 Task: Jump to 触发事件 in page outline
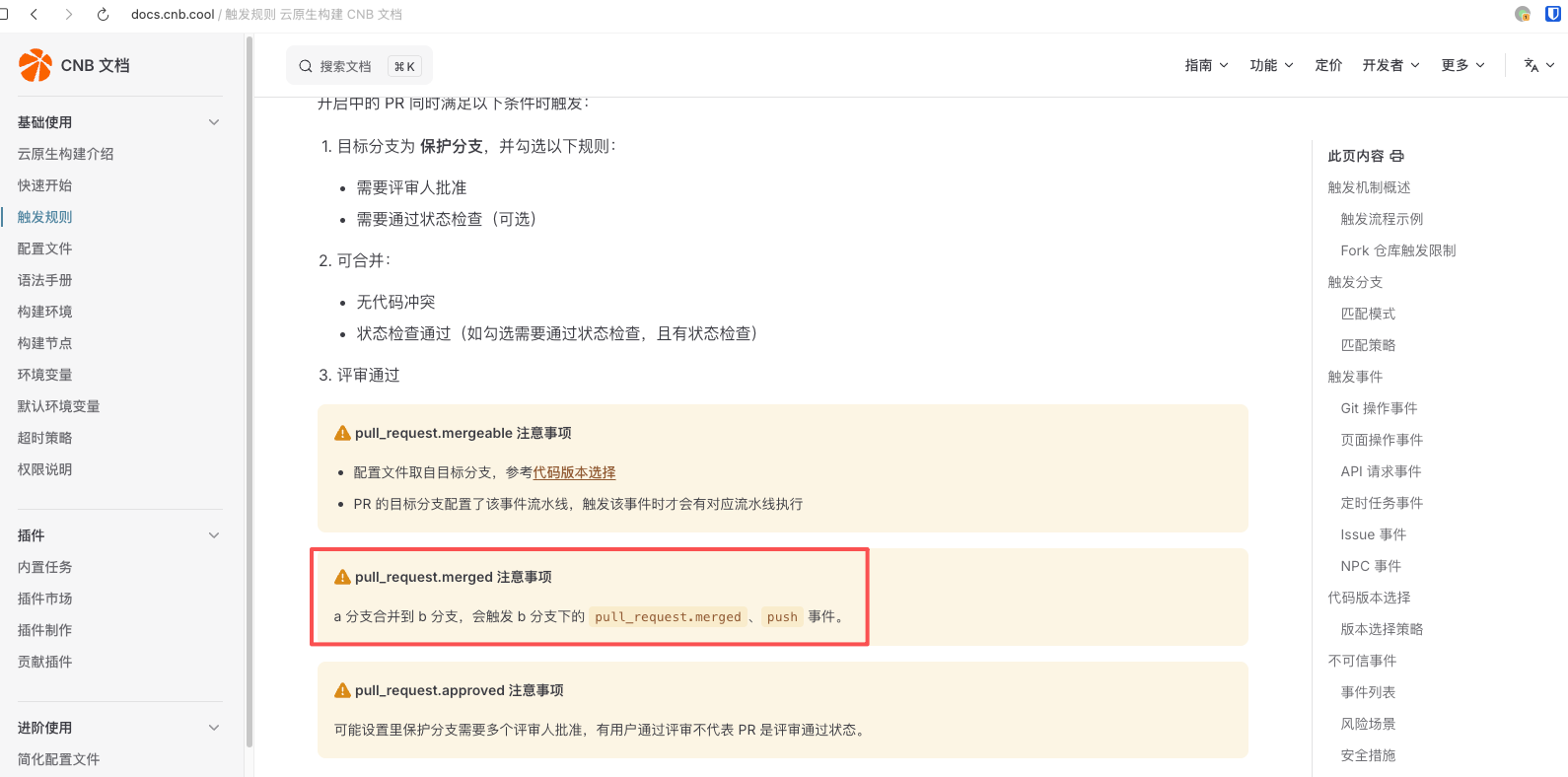click(1355, 377)
